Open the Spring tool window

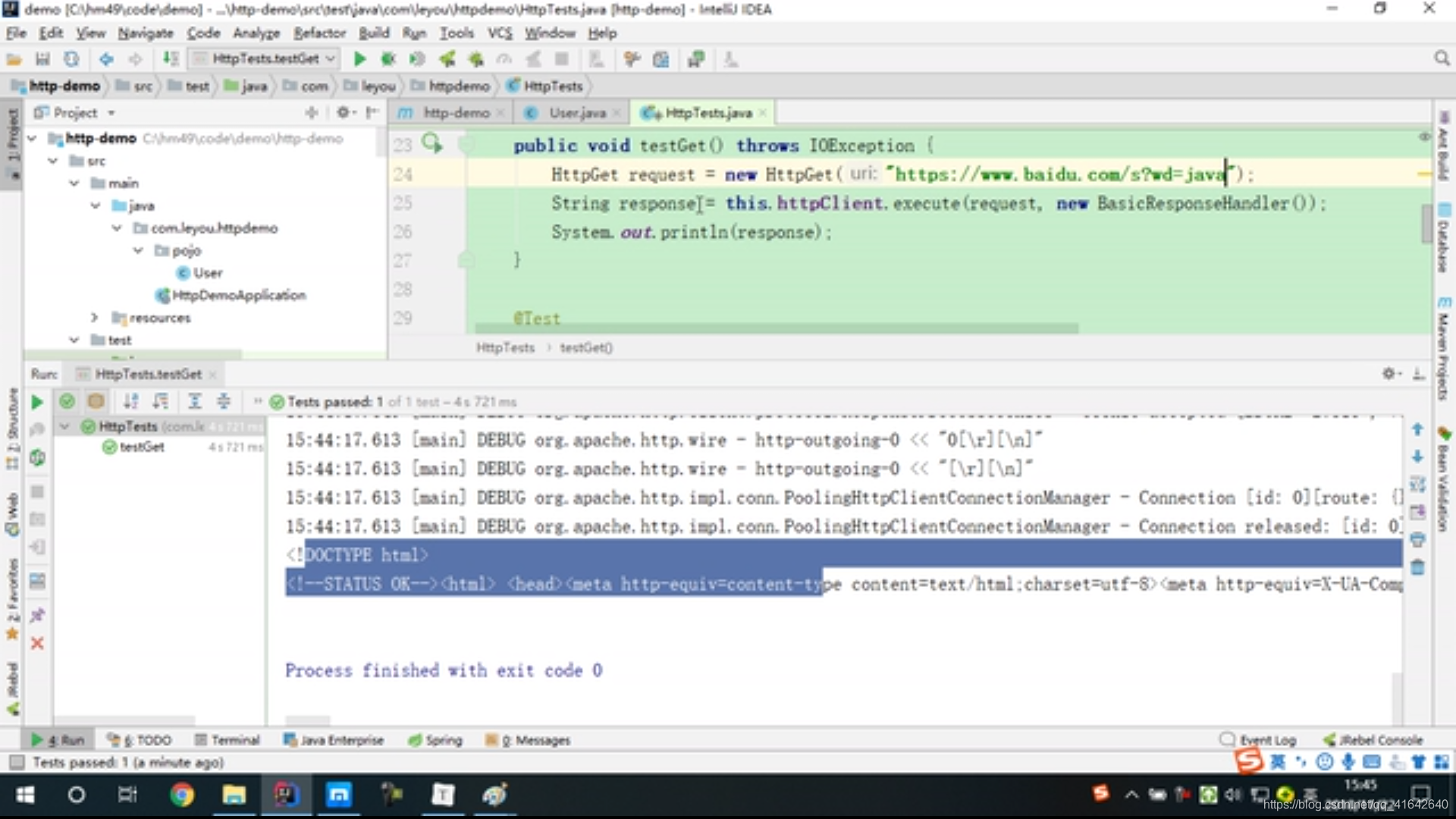(435, 740)
